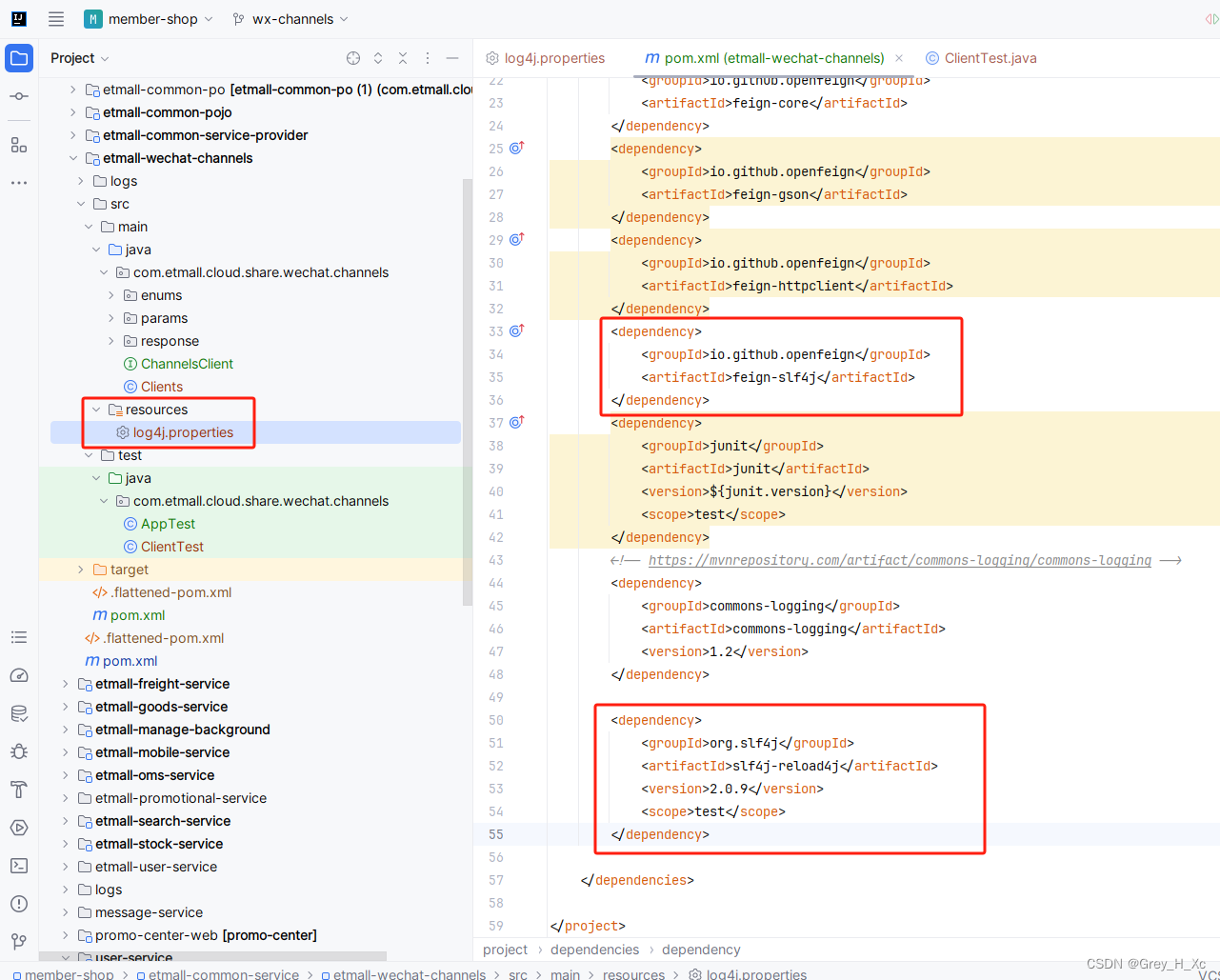
Task: Expand the etmall-freight-service module
Action: click(x=66, y=684)
